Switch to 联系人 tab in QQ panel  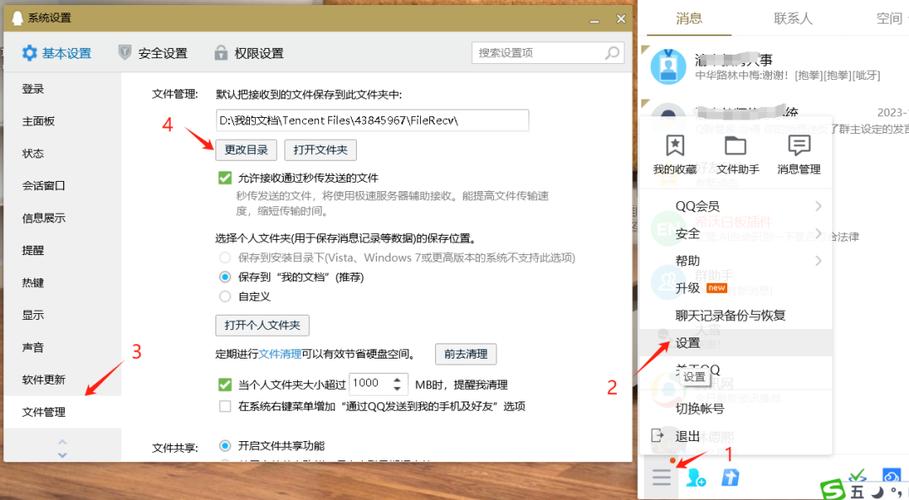point(792,19)
